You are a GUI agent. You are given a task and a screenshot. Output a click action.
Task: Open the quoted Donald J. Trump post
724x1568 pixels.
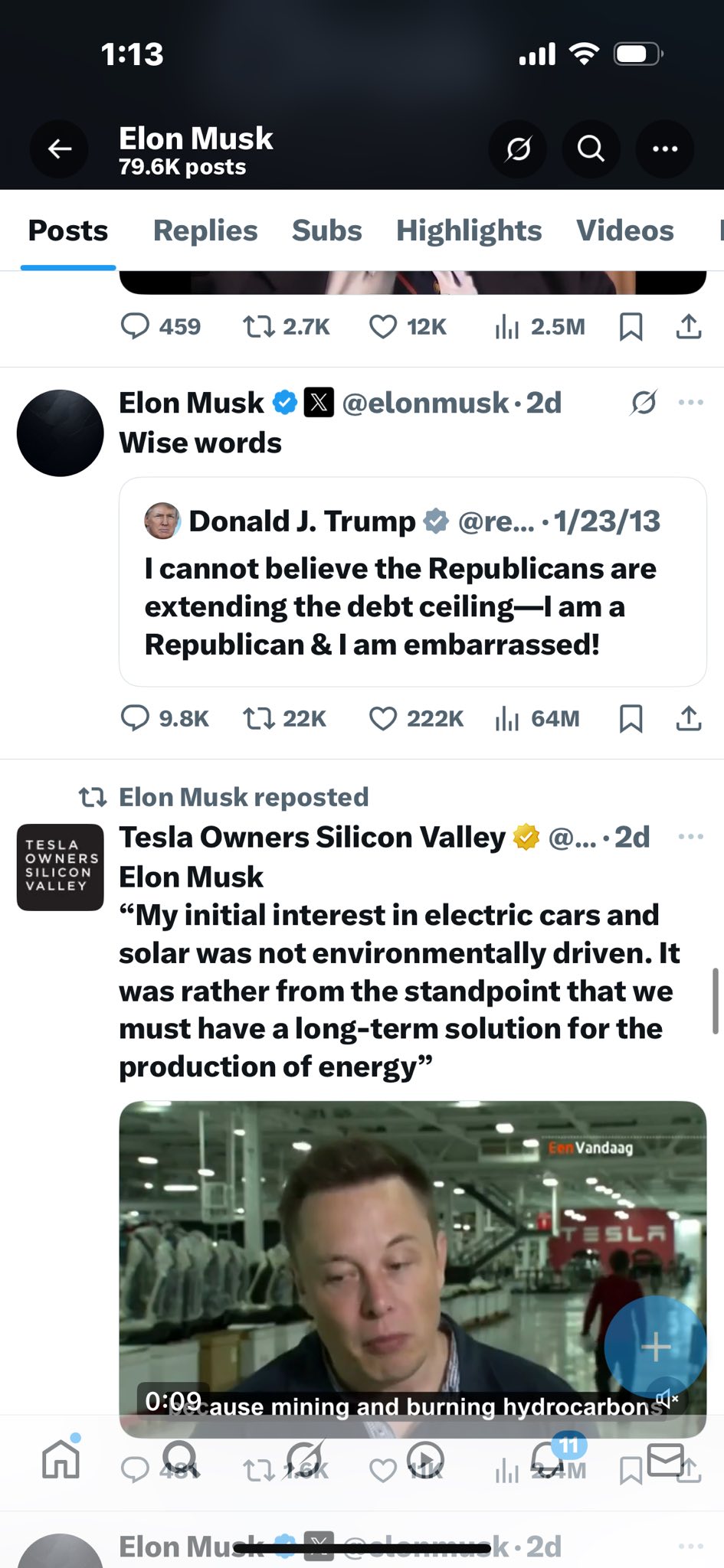(x=412, y=582)
